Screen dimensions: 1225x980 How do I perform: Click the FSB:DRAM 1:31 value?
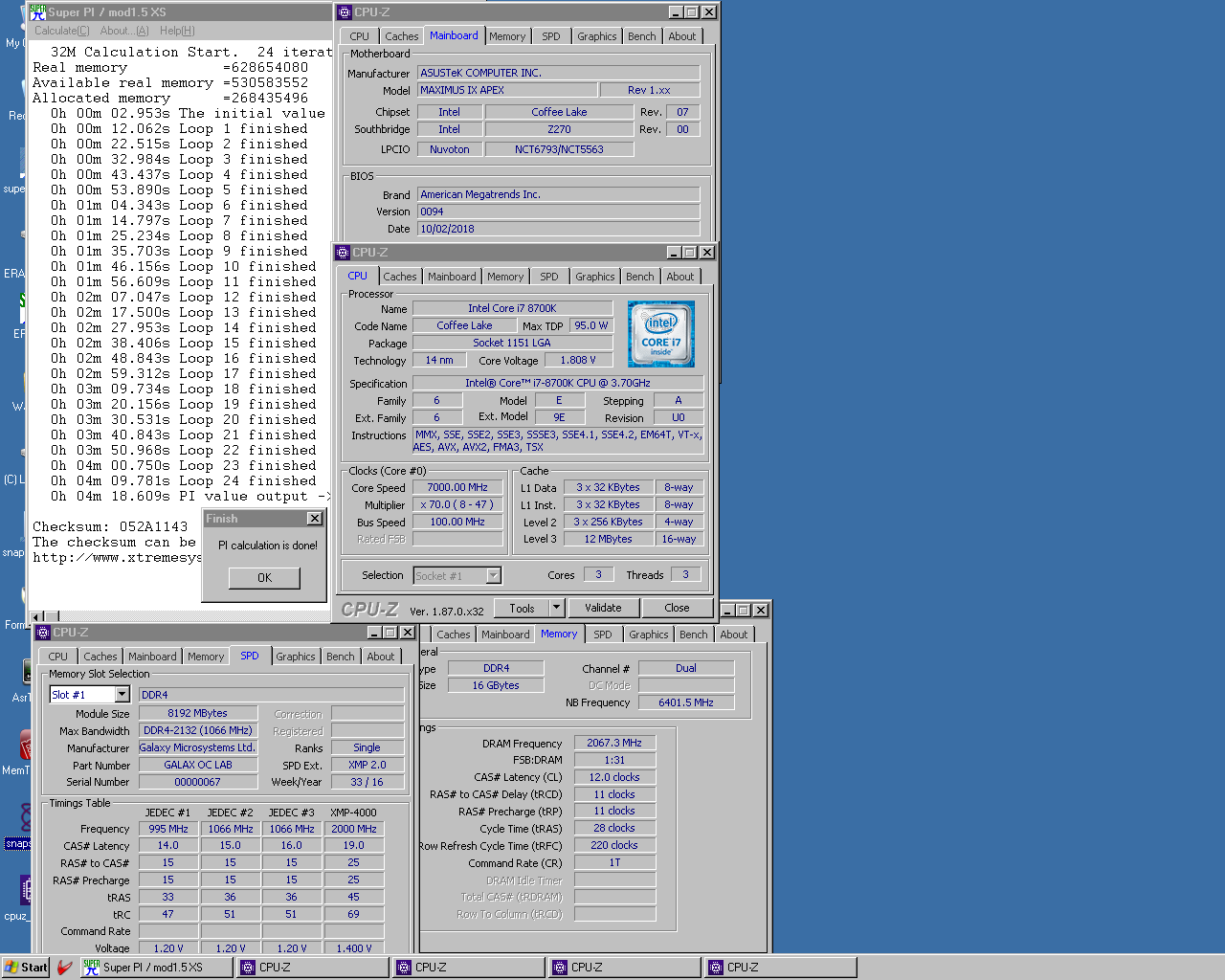(614, 760)
